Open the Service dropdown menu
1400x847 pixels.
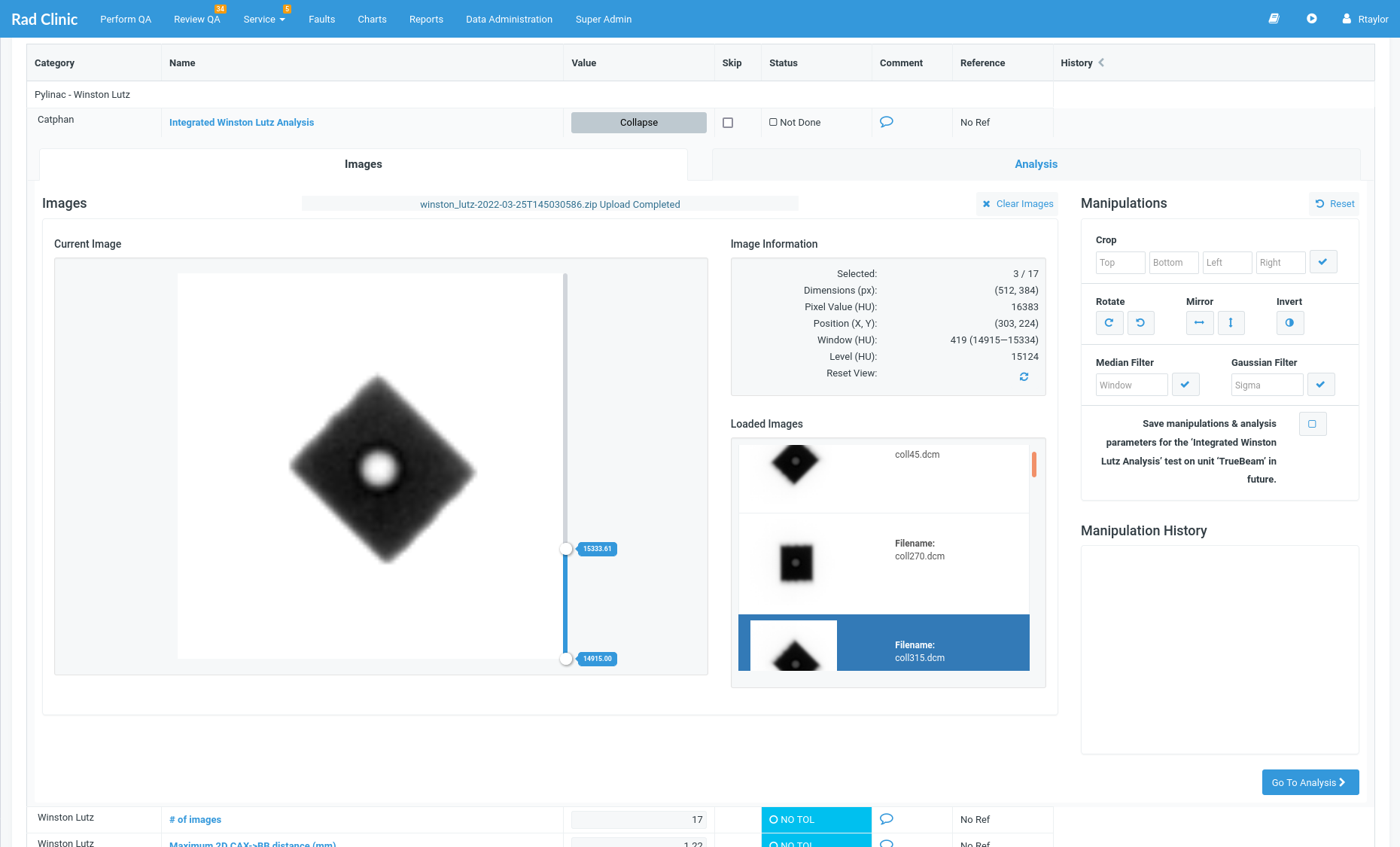[x=263, y=19]
